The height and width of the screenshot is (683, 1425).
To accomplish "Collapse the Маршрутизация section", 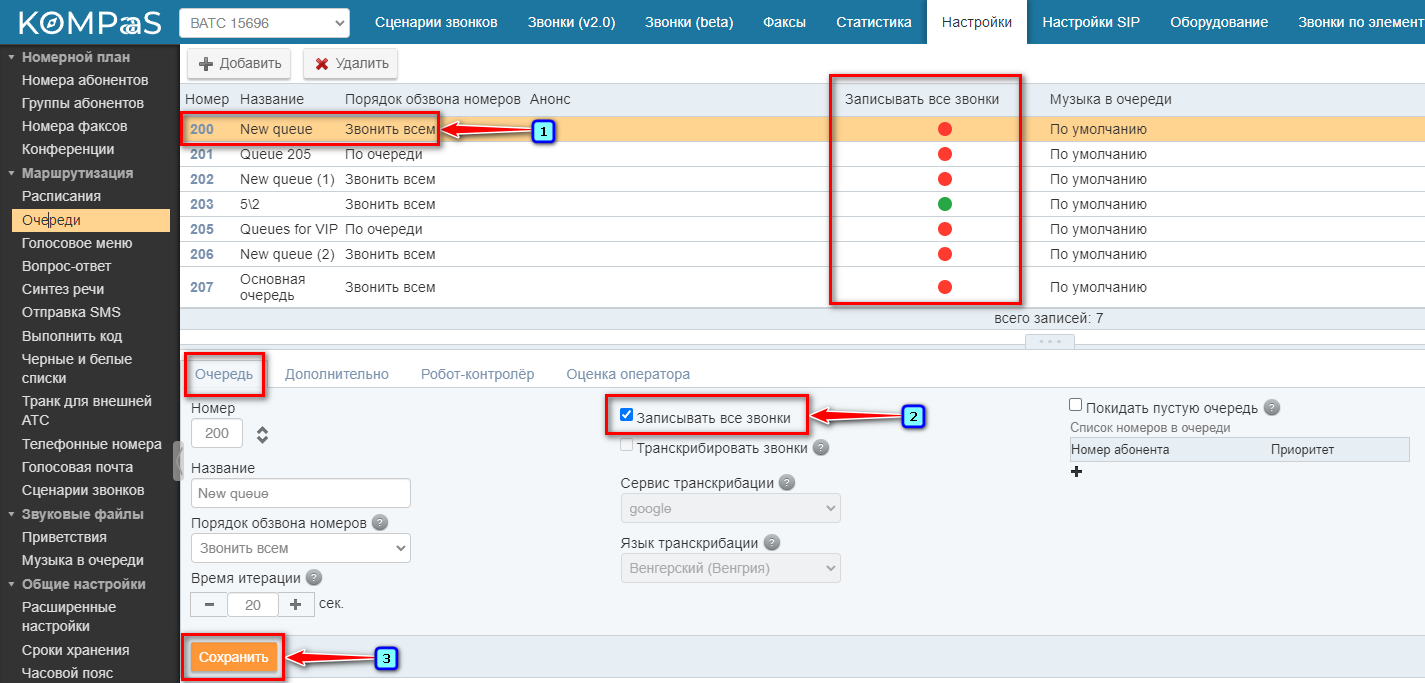I will coord(11,173).
